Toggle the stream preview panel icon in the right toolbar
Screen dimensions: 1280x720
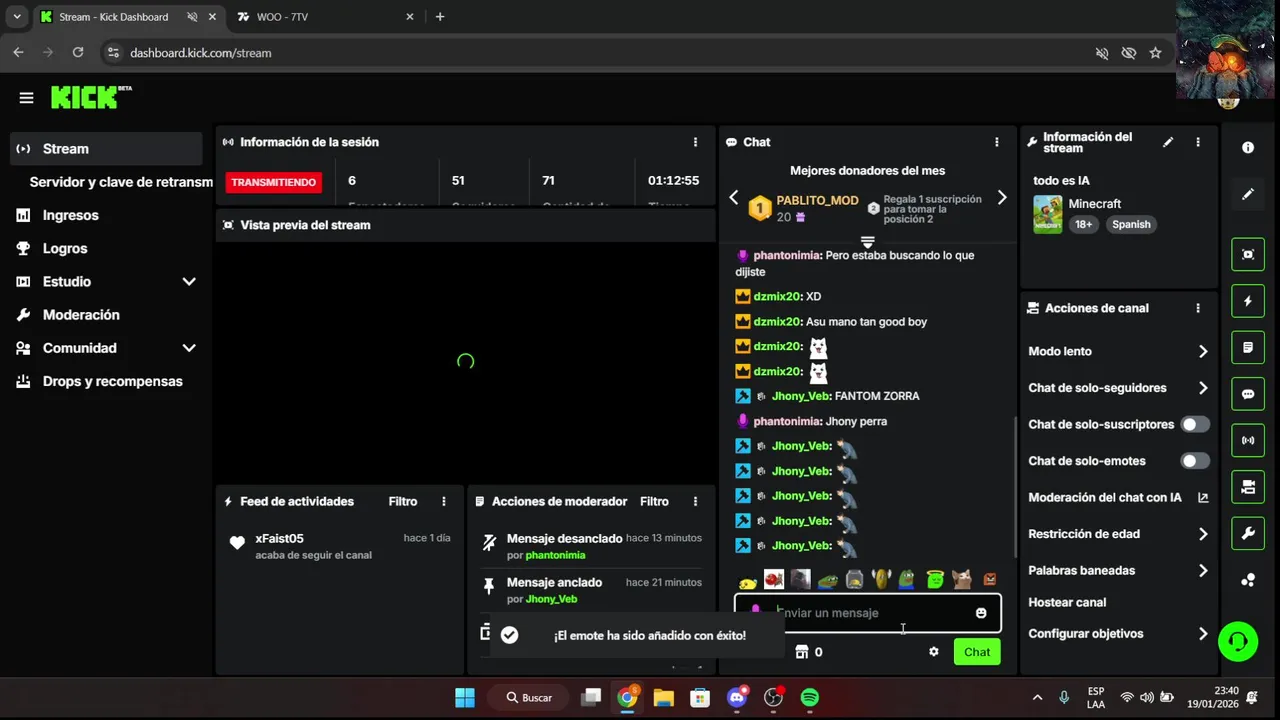1248,254
